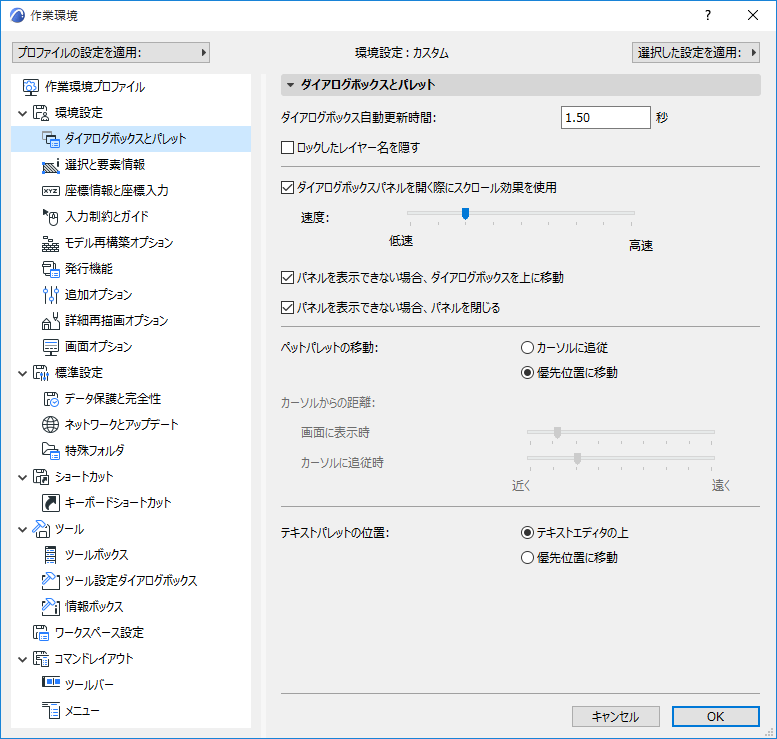Collapse the コマンドレイアウト tree group

coord(22,660)
